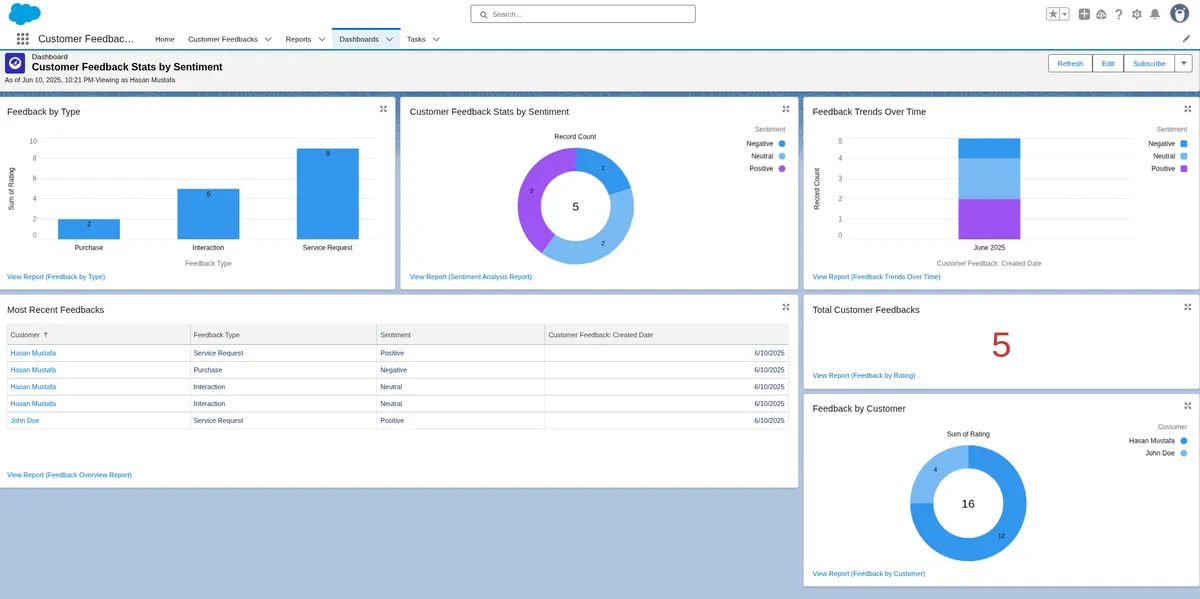1200x599 pixels.
Task: Expand the favorites list dropdown arrow
Action: 1064,14
